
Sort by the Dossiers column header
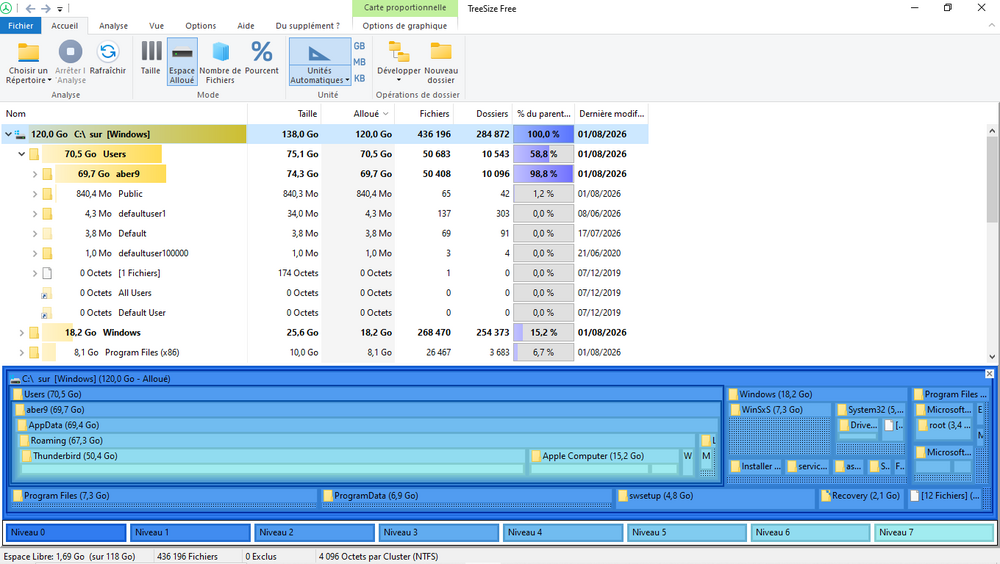(x=483, y=114)
